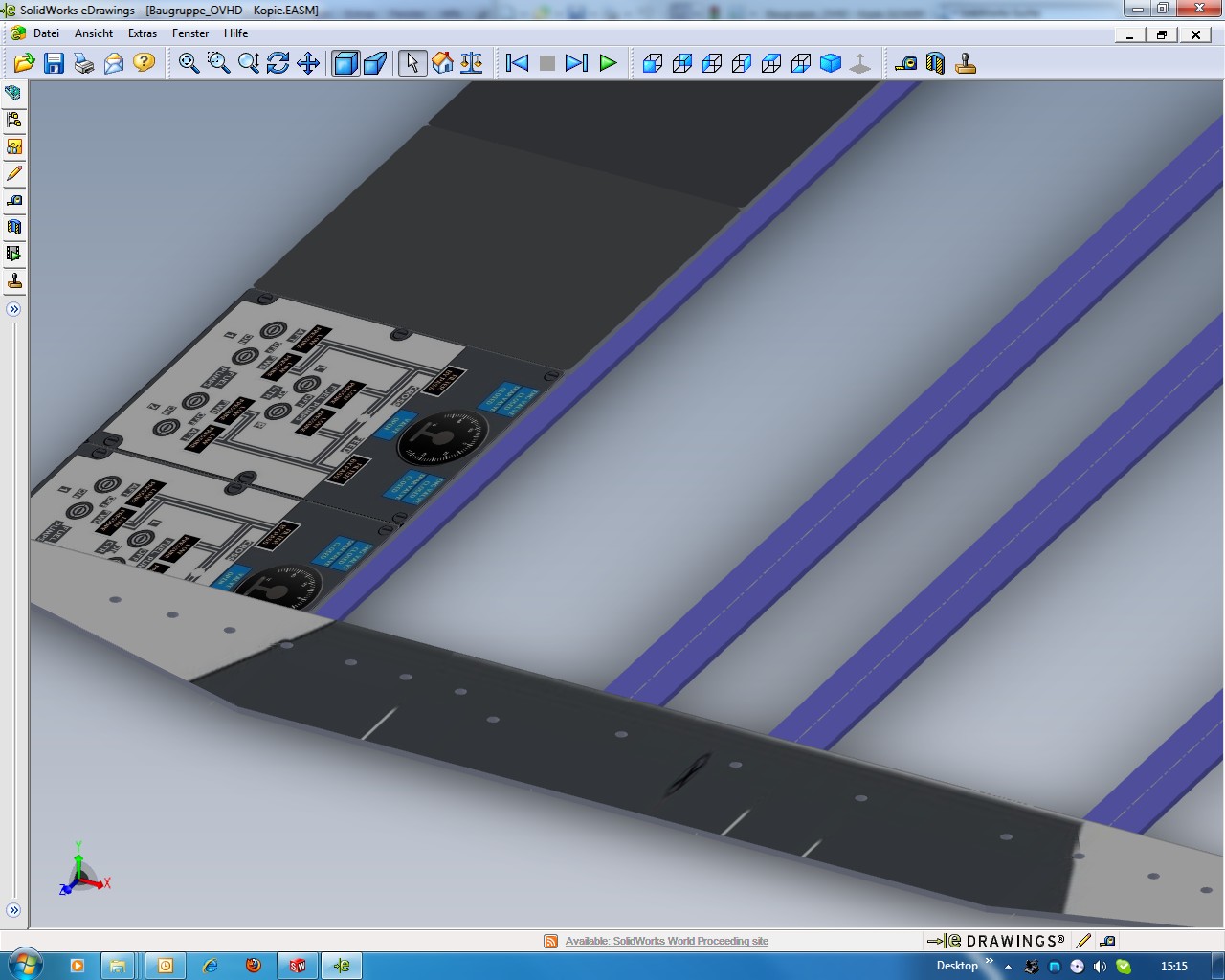
Task: Select the Pan move tool
Action: (x=308, y=63)
